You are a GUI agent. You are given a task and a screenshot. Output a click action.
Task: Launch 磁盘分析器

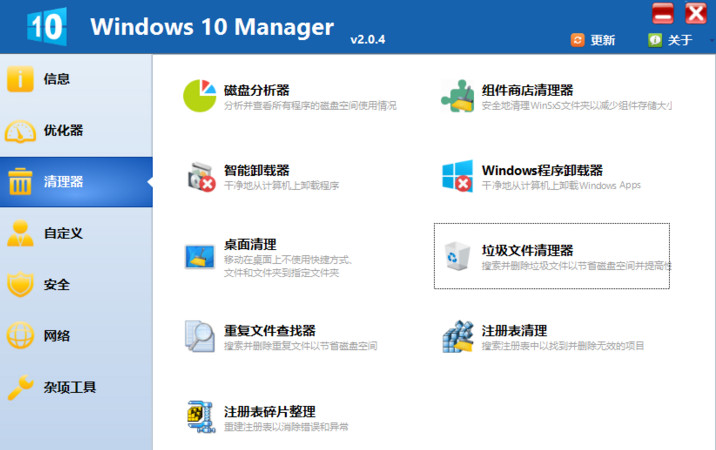click(257, 90)
